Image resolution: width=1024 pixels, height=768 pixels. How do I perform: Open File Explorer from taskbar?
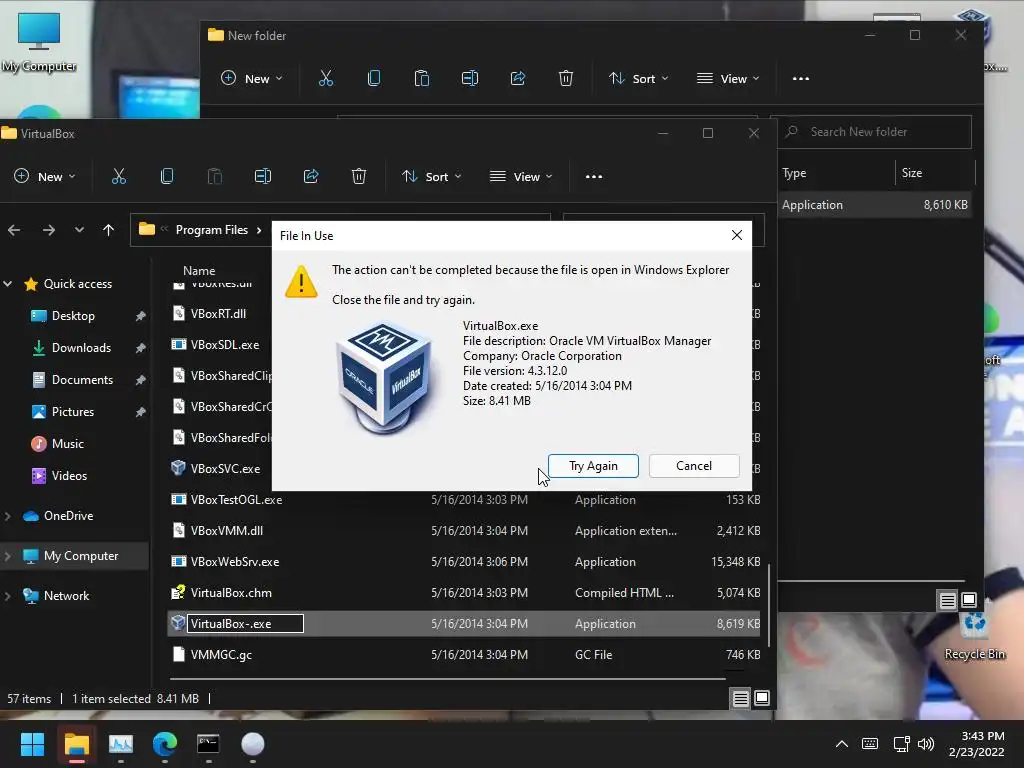(x=76, y=744)
